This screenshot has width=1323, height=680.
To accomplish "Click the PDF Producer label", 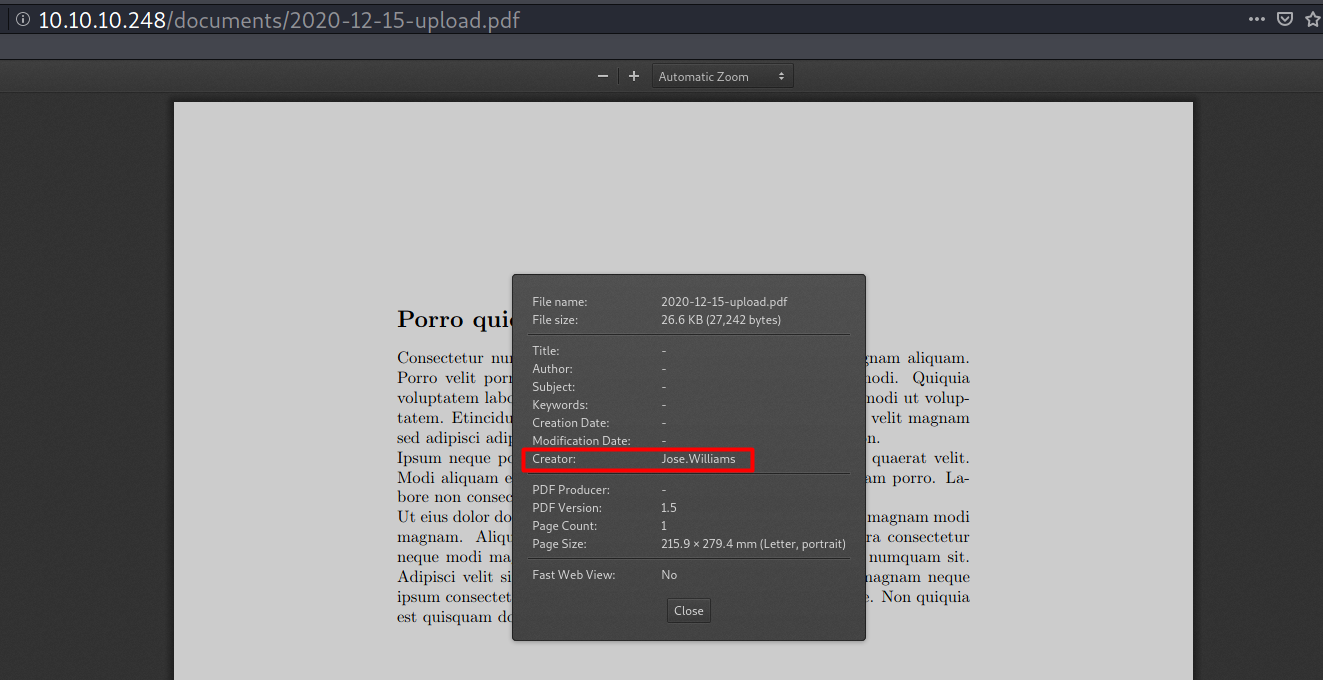I will 571,490.
